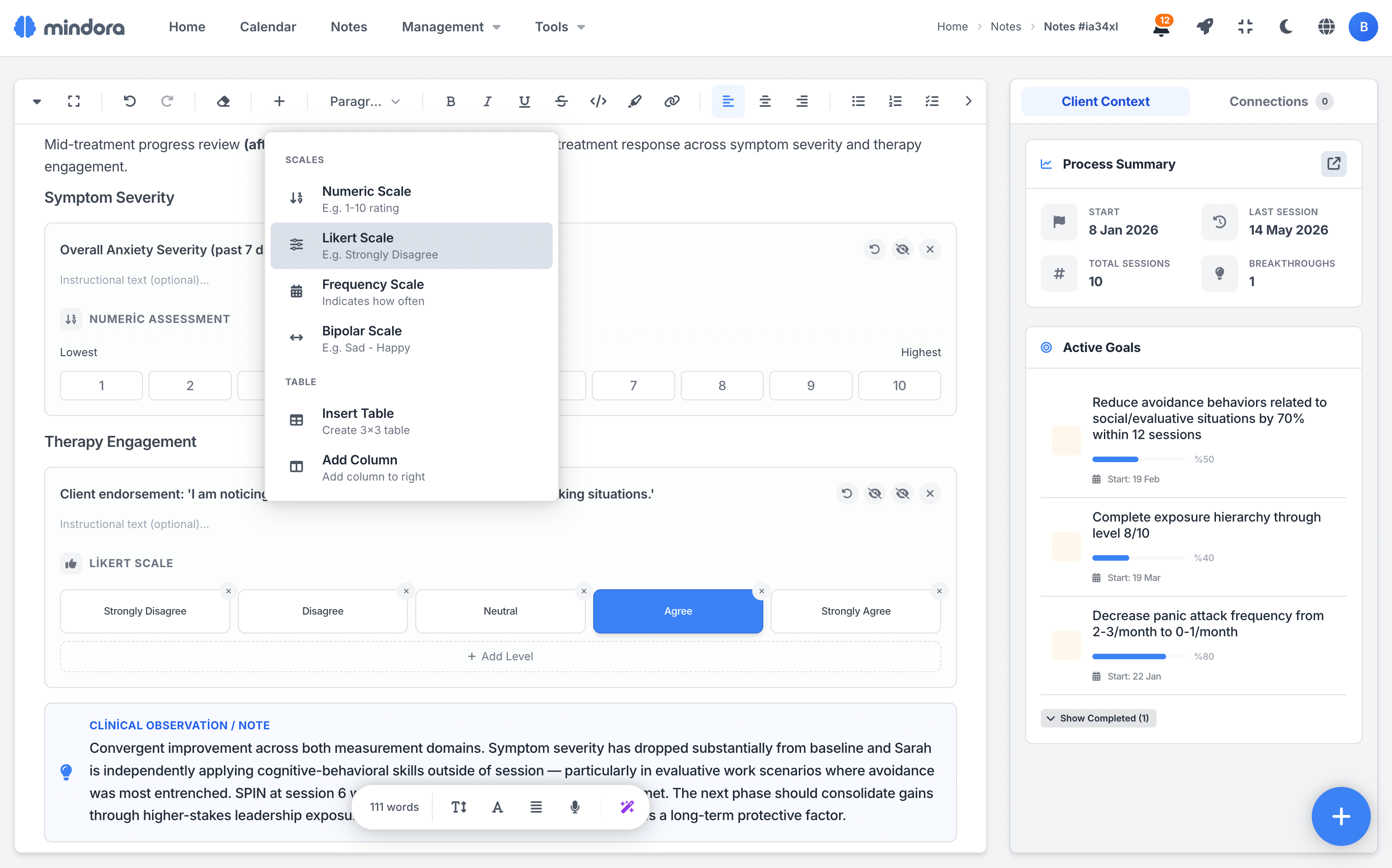Open text size options in floating bar
The width and height of the screenshot is (1392, 868).
point(459,807)
